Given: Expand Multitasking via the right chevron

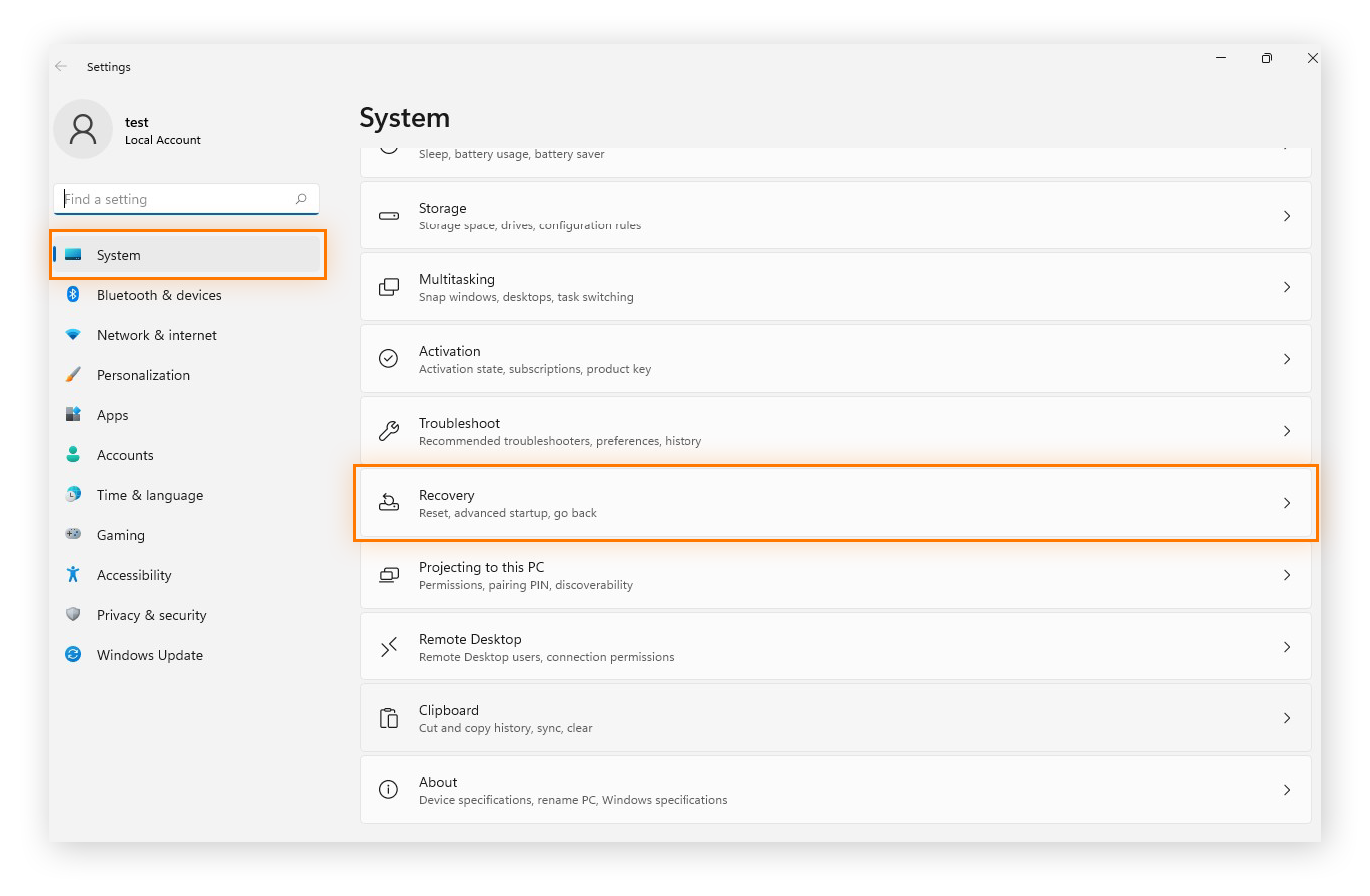Looking at the screenshot, I should click(x=1287, y=286).
